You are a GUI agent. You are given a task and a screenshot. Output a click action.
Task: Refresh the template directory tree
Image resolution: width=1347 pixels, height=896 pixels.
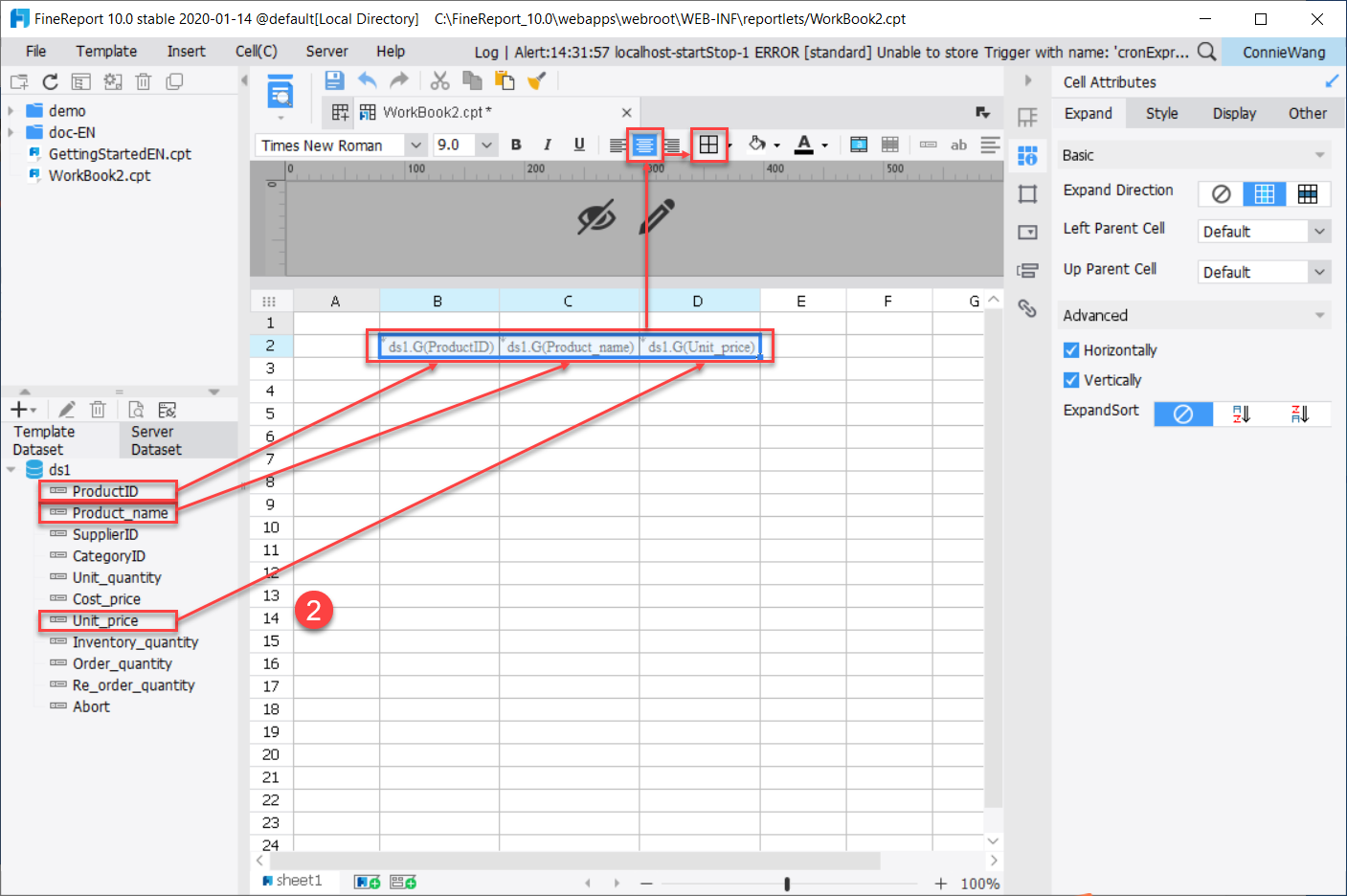[50, 81]
